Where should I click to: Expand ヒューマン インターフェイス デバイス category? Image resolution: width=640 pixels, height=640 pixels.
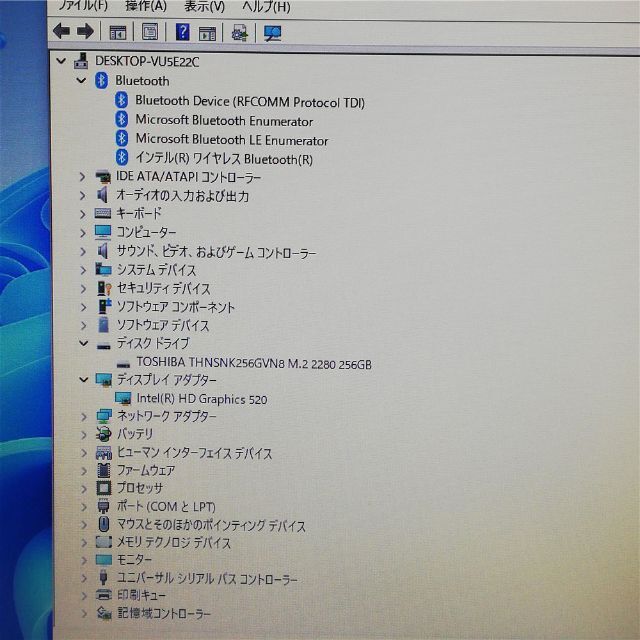click(84, 453)
